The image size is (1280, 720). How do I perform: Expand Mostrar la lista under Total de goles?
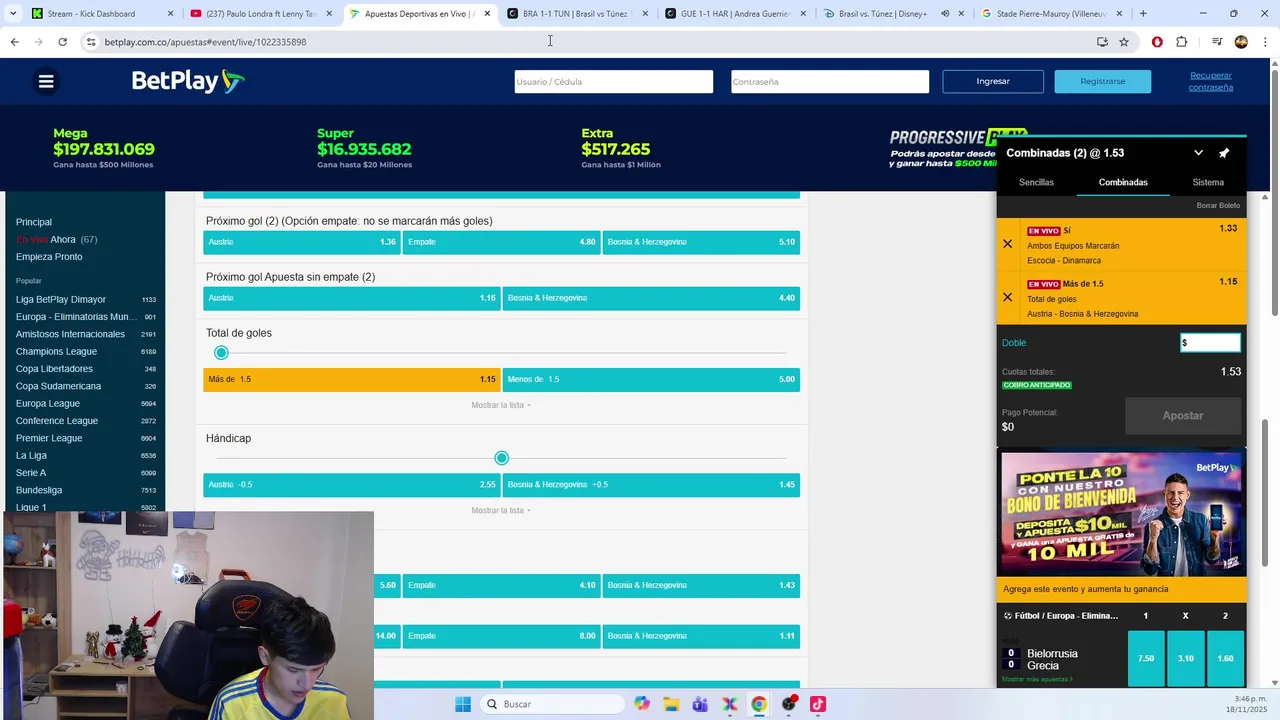coord(501,405)
